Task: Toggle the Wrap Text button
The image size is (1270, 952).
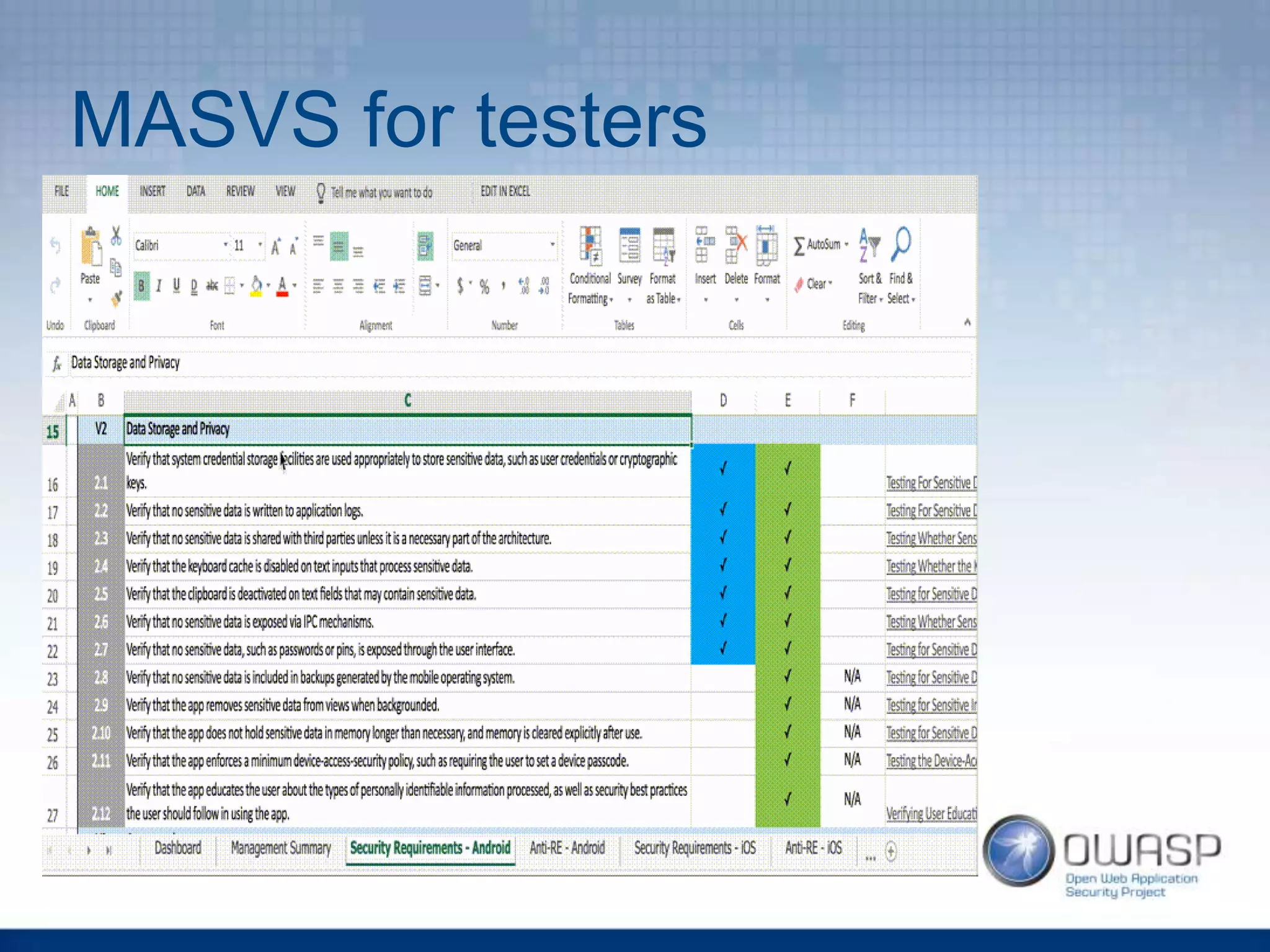Action: [x=425, y=246]
